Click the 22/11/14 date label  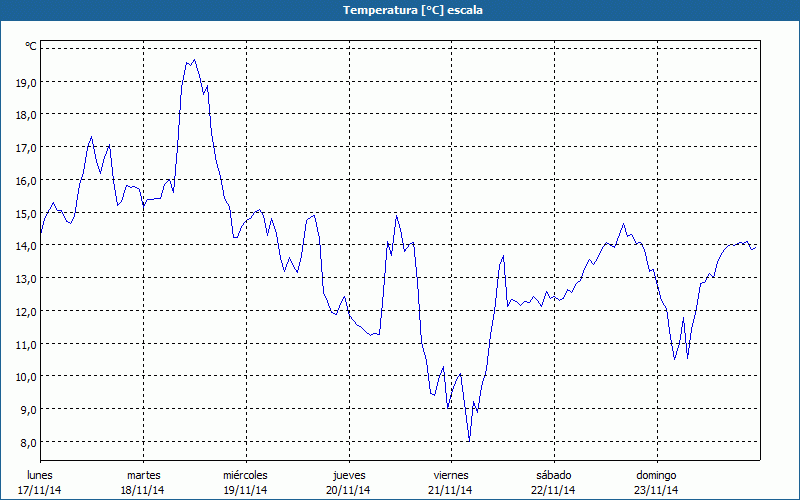click(553, 490)
